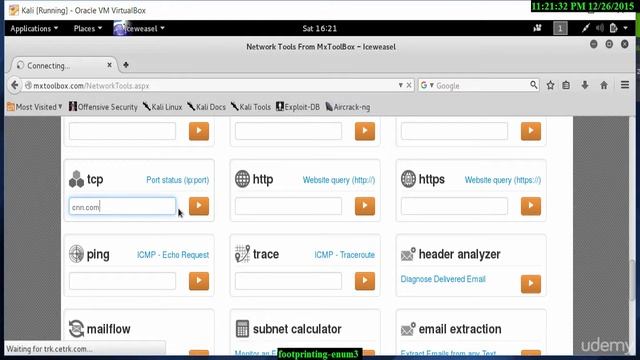Image resolution: width=640 pixels, height=360 pixels.
Task: Focus the https input field
Action: (454, 207)
